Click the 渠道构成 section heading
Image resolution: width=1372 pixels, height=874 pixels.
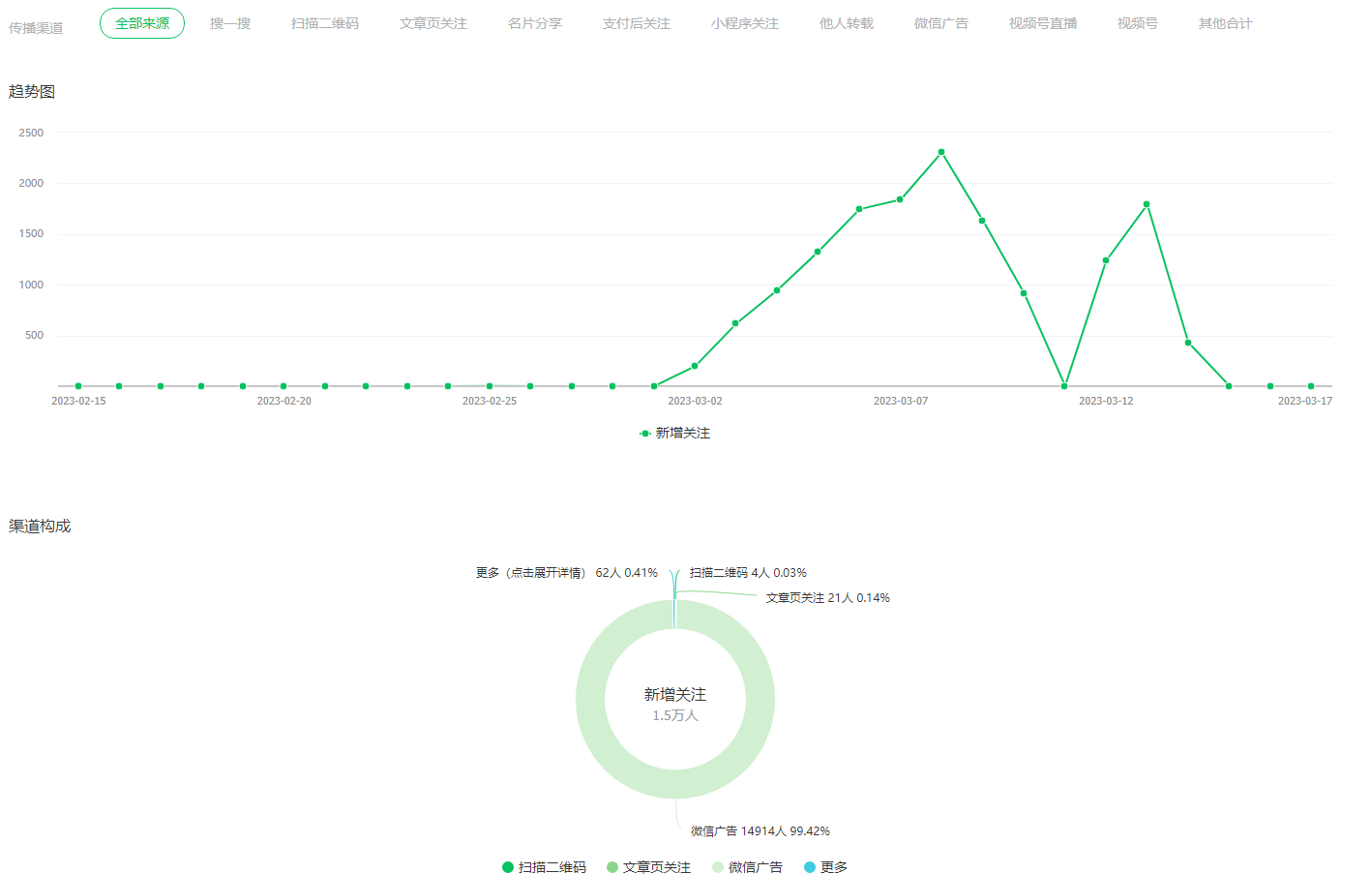point(40,527)
